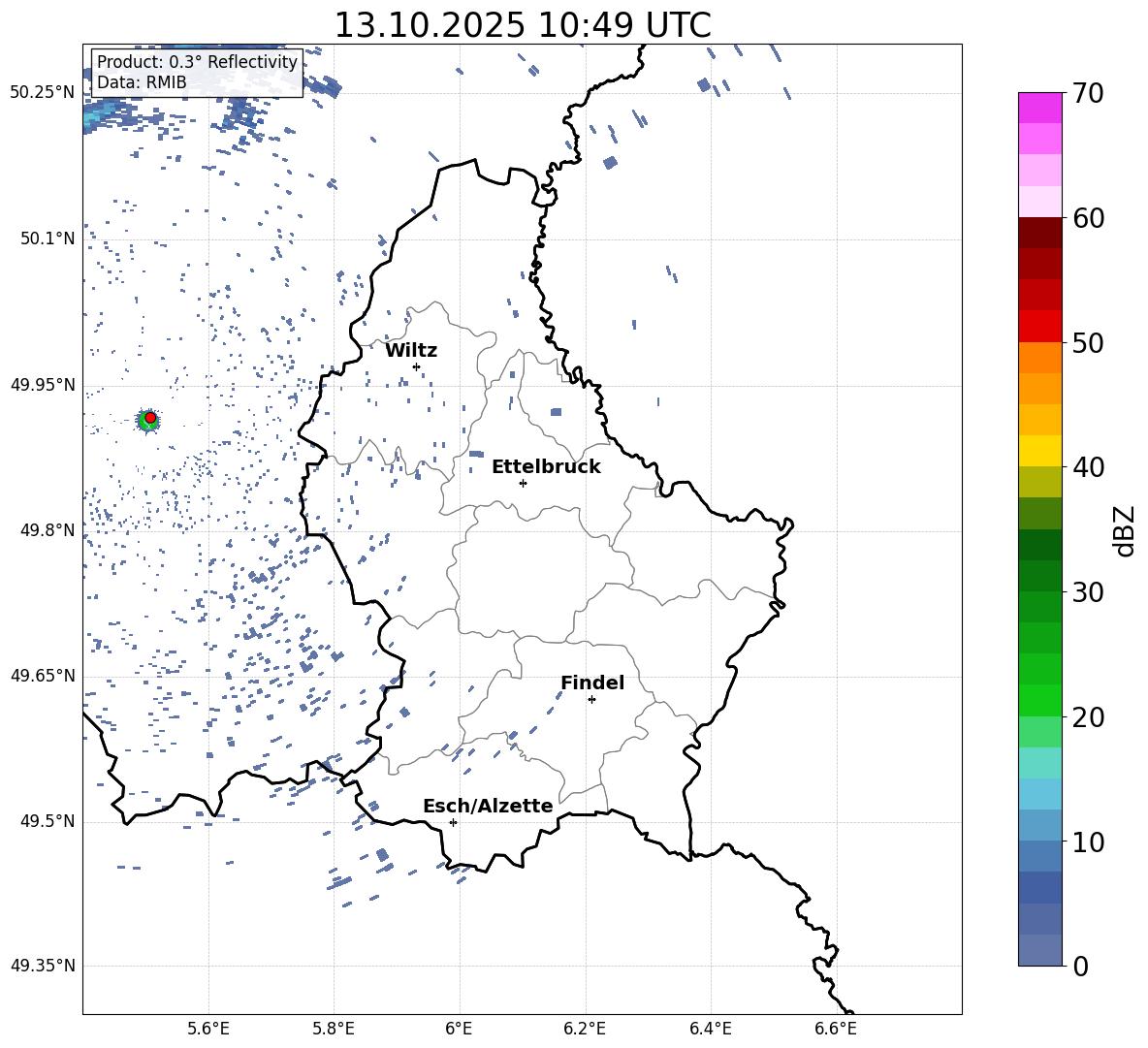Click the 5.8°E longitude label
Image resolution: width=1148 pixels, height=1048 pixels.
pyautogui.click(x=334, y=1030)
